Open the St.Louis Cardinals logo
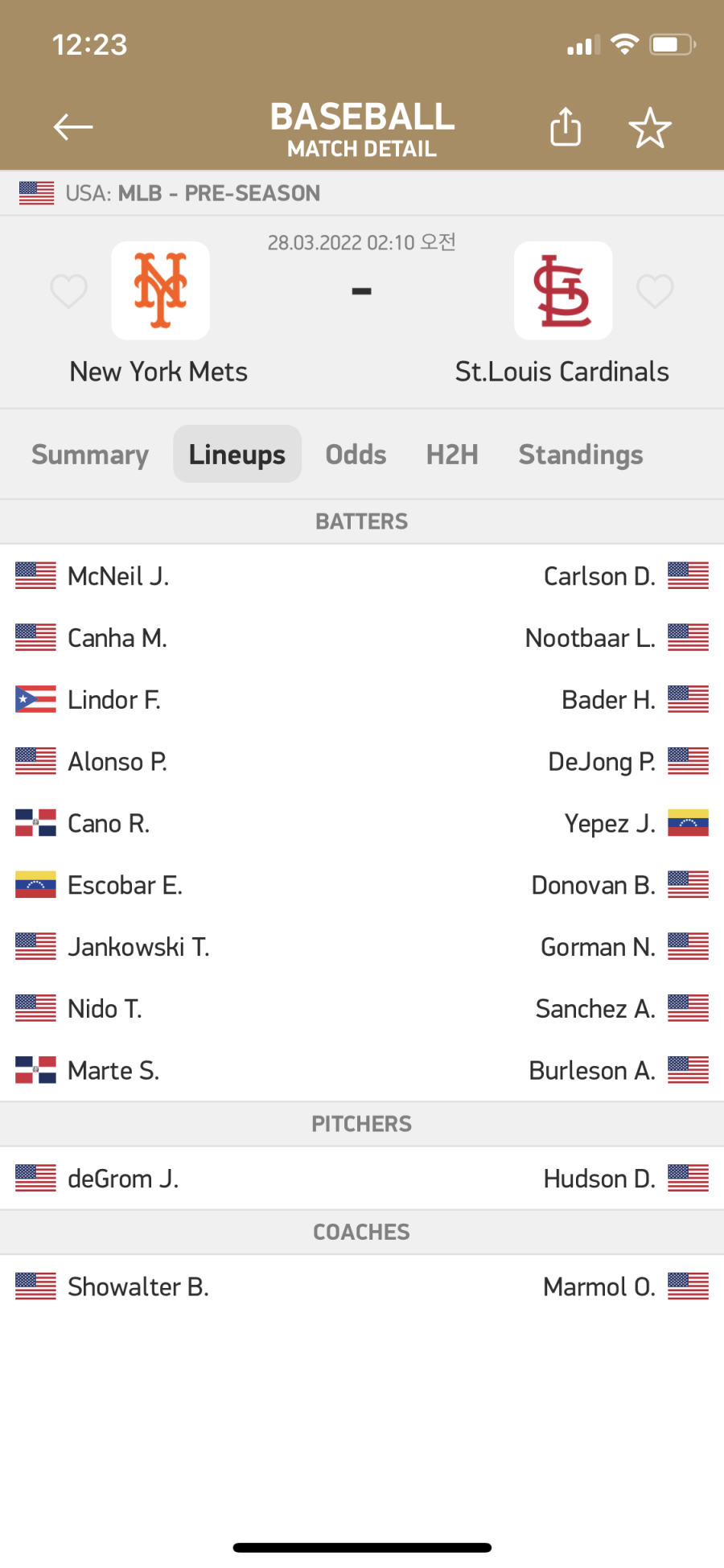The image size is (724, 1568). pos(563,290)
